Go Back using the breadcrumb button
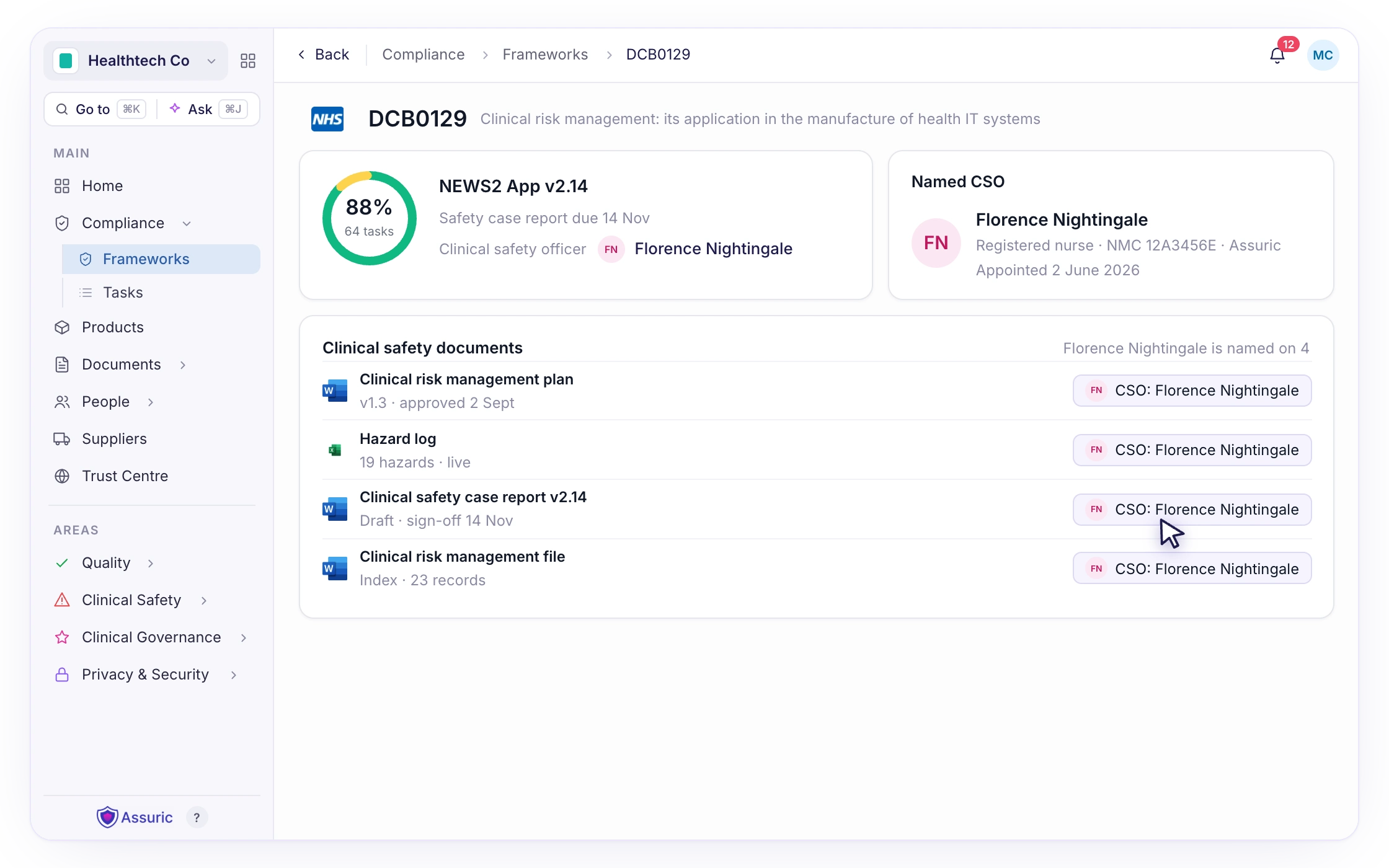This screenshot has width=1389, height=868. click(323, 55)
